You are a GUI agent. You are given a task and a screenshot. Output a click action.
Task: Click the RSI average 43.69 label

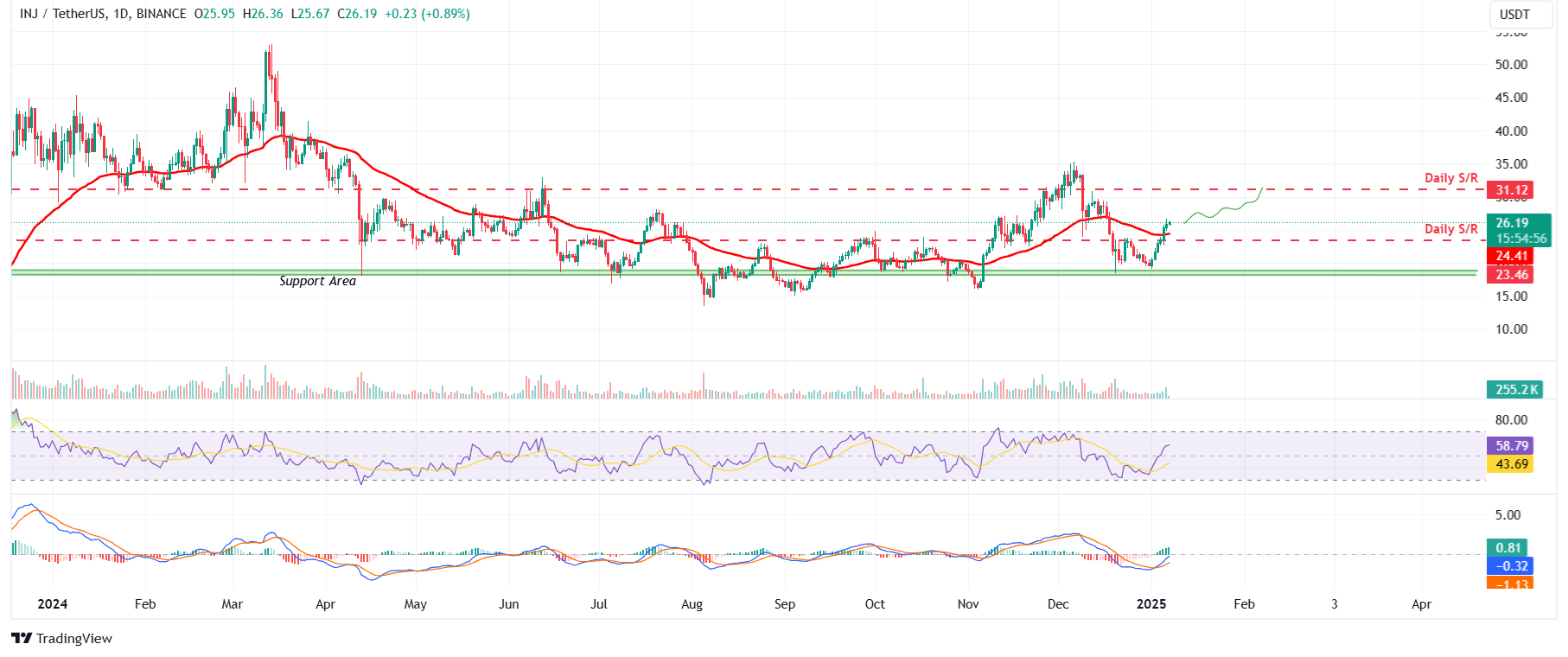tap(1510, 464)
